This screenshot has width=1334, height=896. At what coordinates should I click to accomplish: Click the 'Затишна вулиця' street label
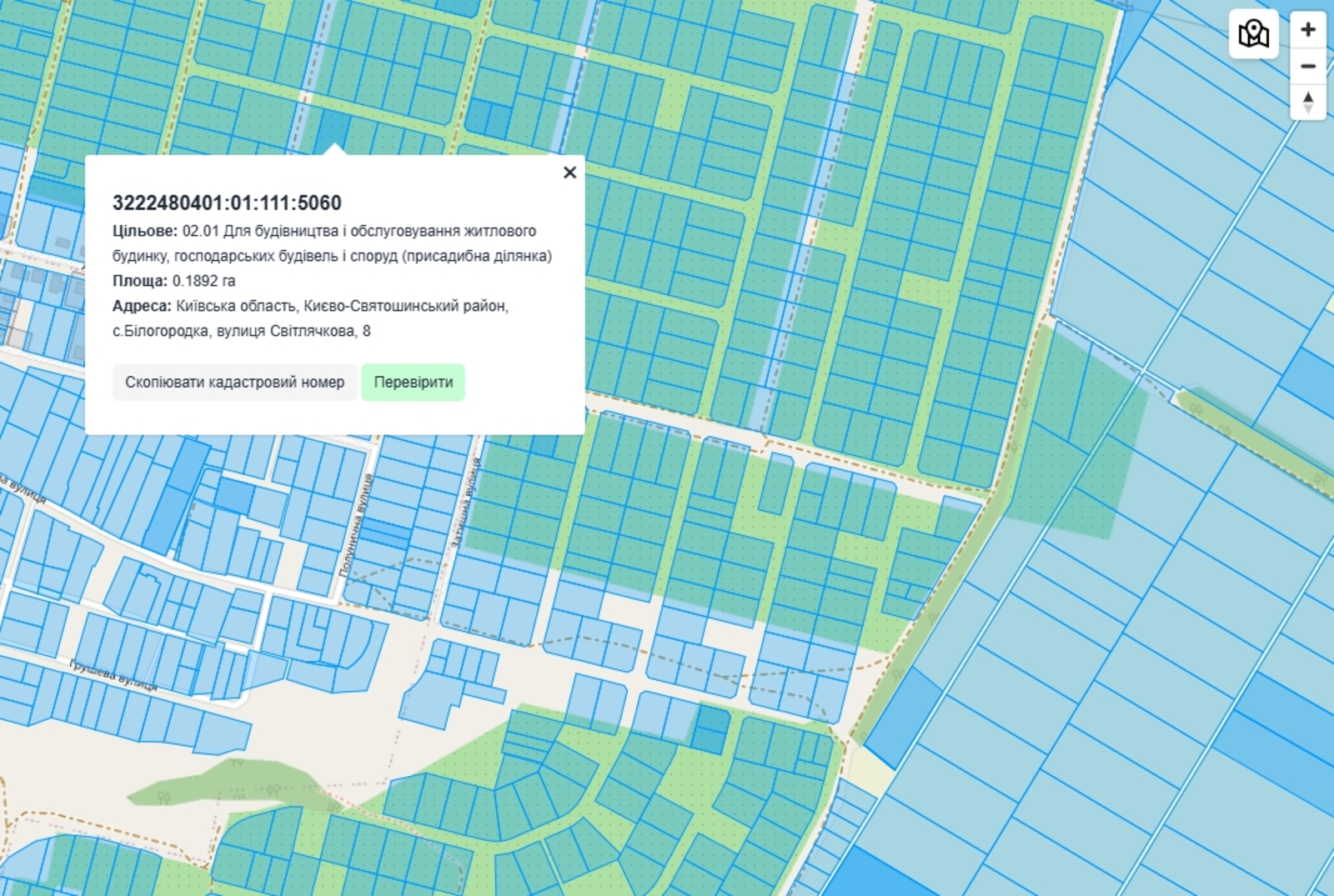(465, 503)
